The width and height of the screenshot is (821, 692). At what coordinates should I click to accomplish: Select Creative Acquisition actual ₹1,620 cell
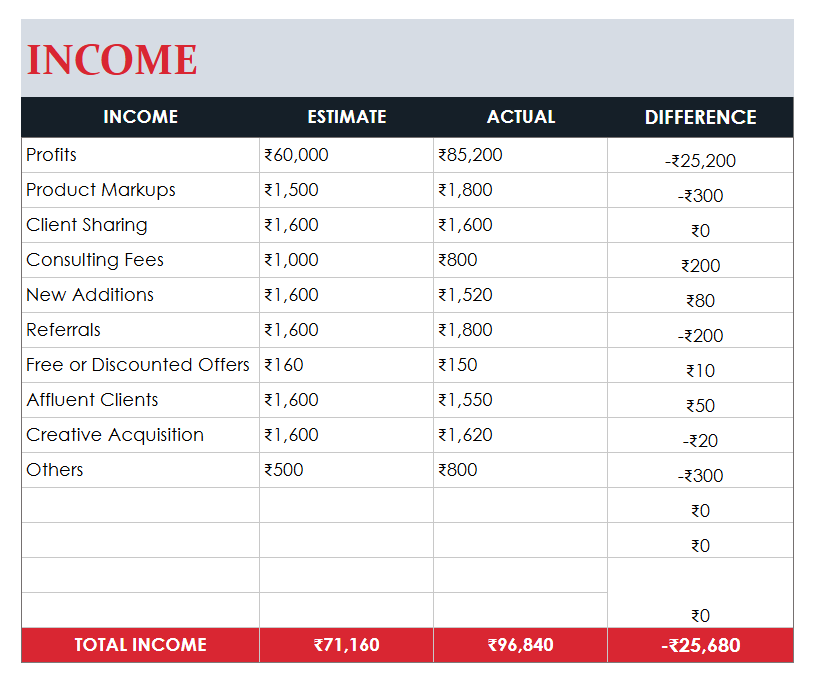point(466,435)
